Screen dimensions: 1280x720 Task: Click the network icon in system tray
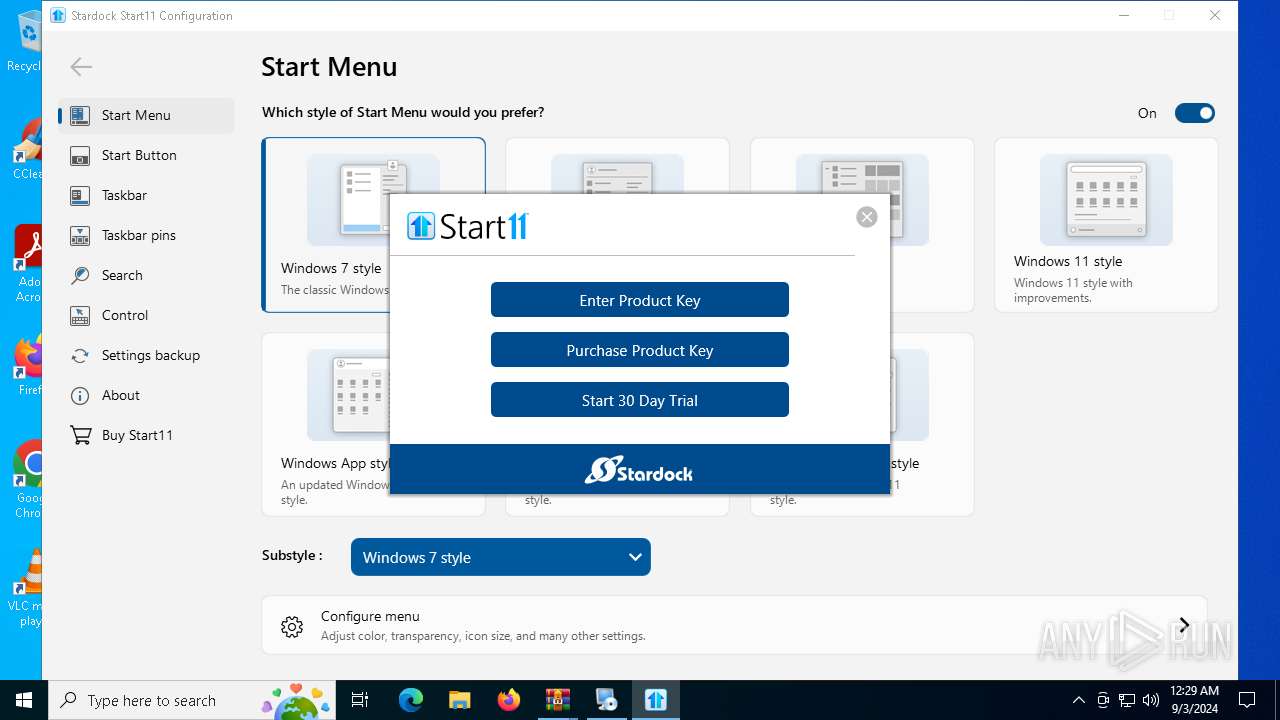[x=1127, y=700]
